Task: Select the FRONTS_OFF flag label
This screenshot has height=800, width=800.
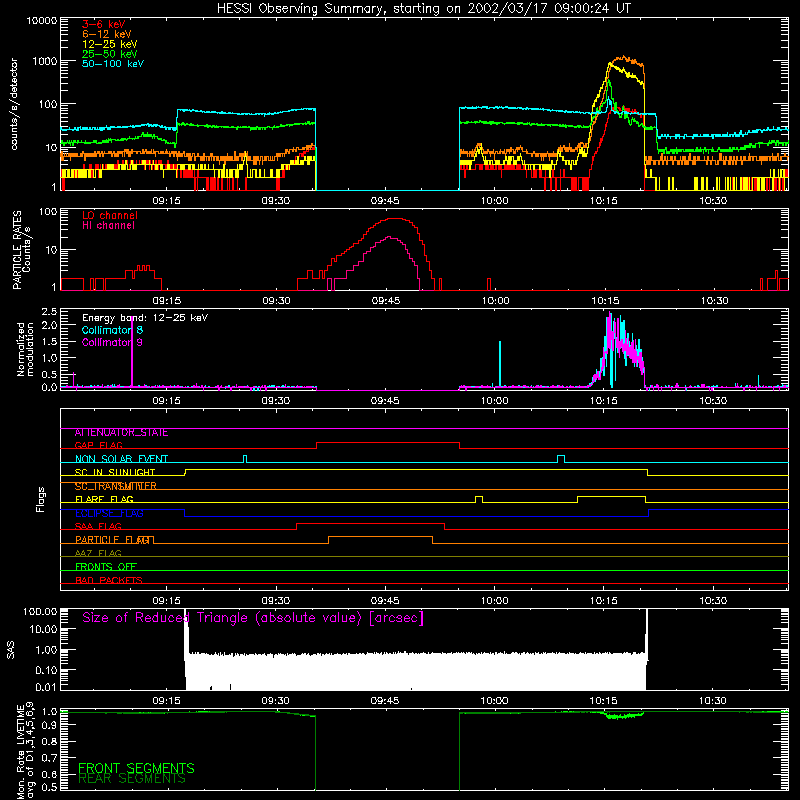Action: (106, 567)
